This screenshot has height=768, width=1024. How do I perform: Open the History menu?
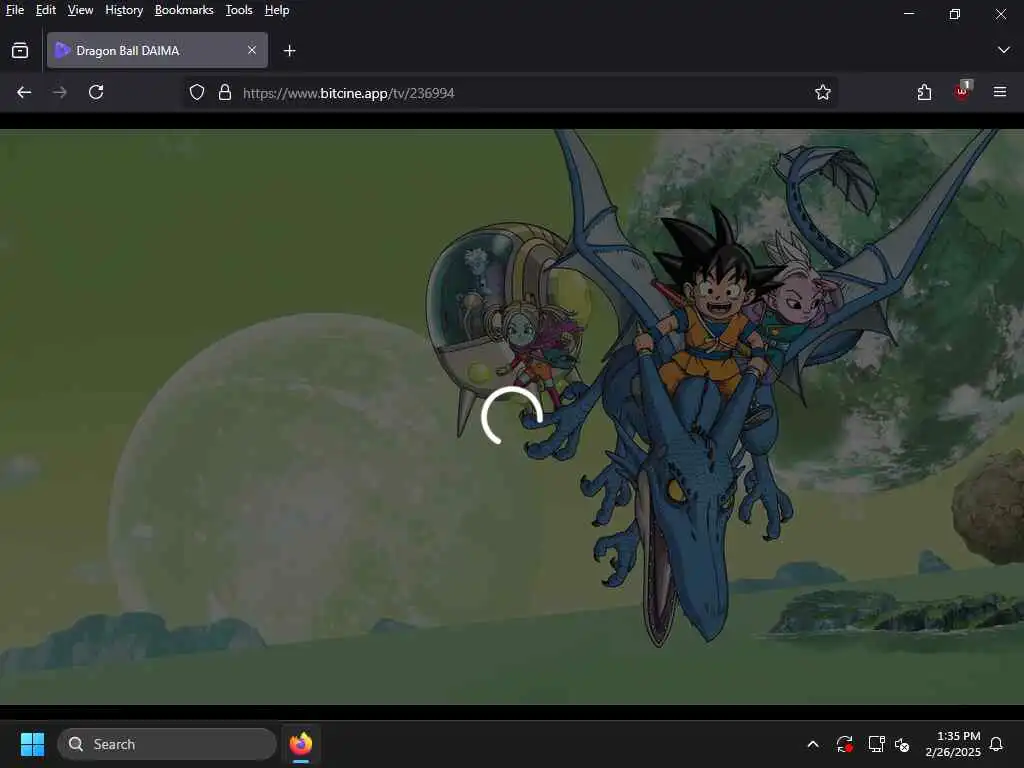pyautogui.click(x=123, y=10)
